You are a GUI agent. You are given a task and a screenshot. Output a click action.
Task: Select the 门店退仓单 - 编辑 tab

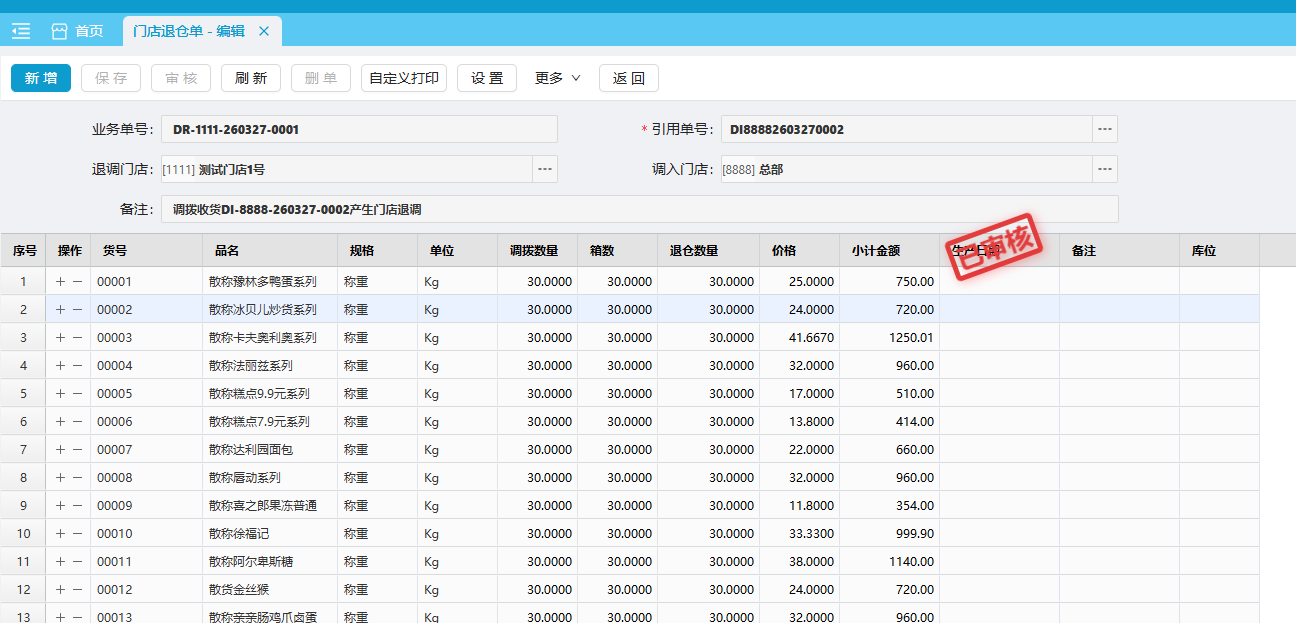tap(189, 31)
